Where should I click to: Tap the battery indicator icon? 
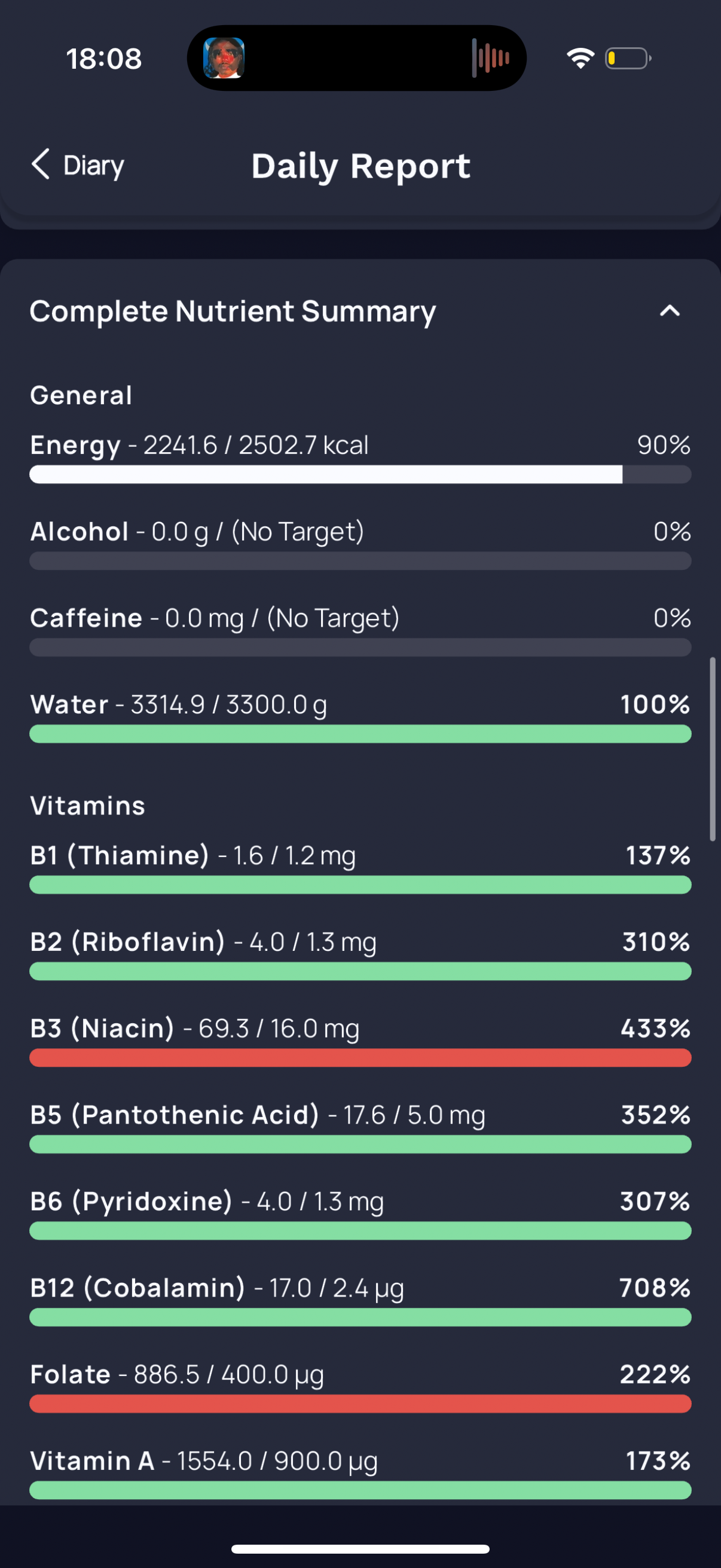click(x=628, y=59)
